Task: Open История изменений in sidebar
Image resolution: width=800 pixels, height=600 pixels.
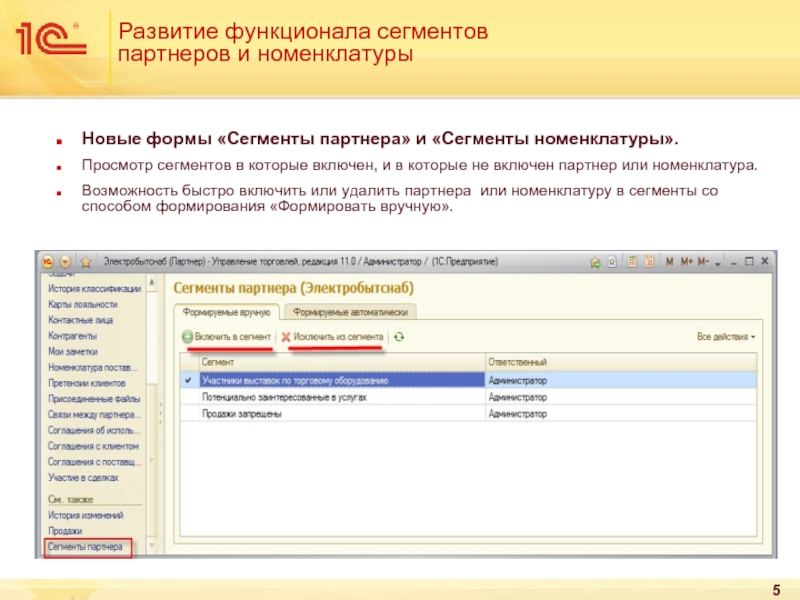Action: coord(85,515)
